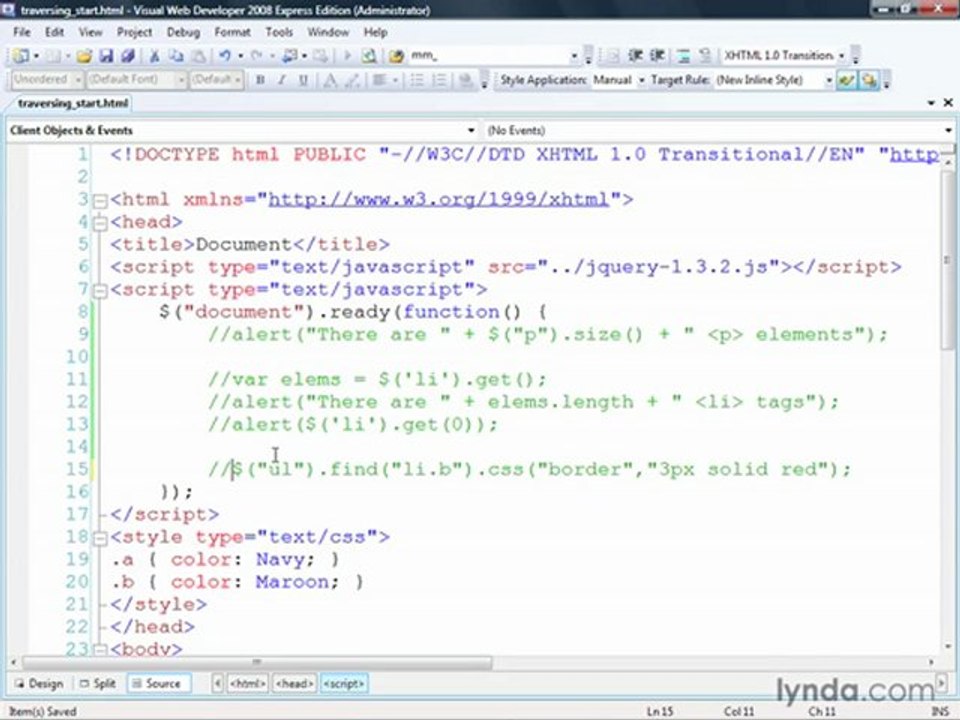Select the <html> tag navigator button
This screenshot has height=720, width=960.
point(247,683)
